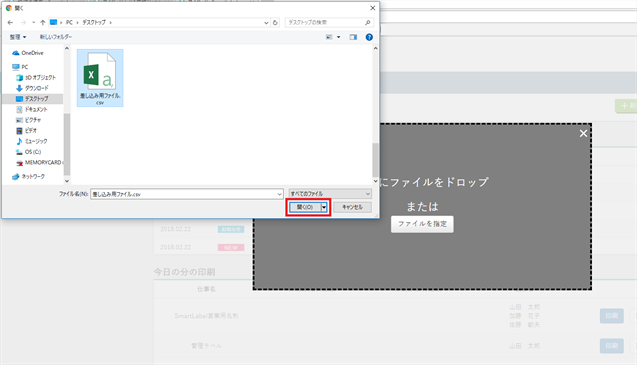Toggle the preview pane icon
The image size is (637, 365).
(353, 37)
